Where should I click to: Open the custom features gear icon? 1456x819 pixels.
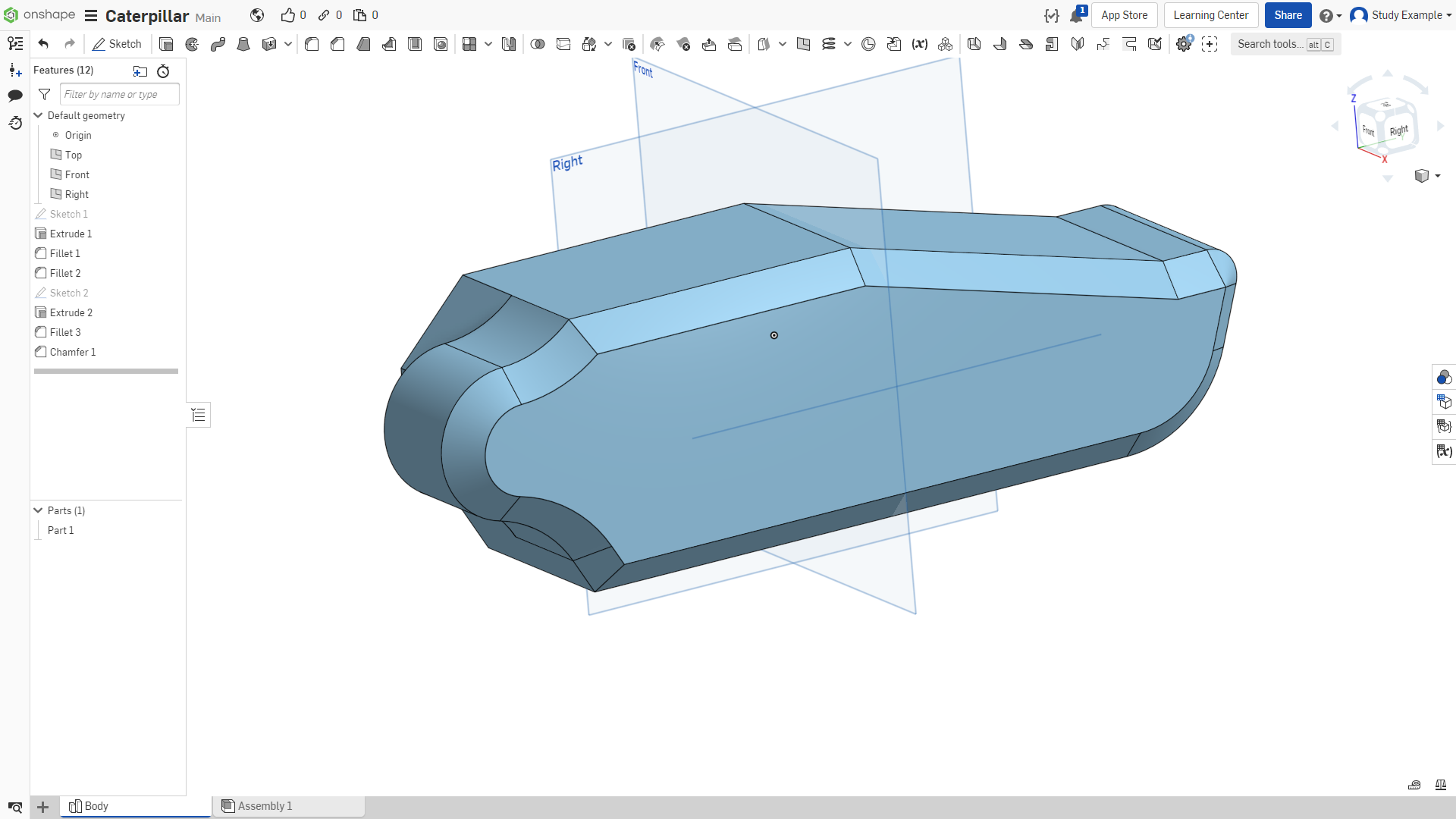tap(1184, 44)
